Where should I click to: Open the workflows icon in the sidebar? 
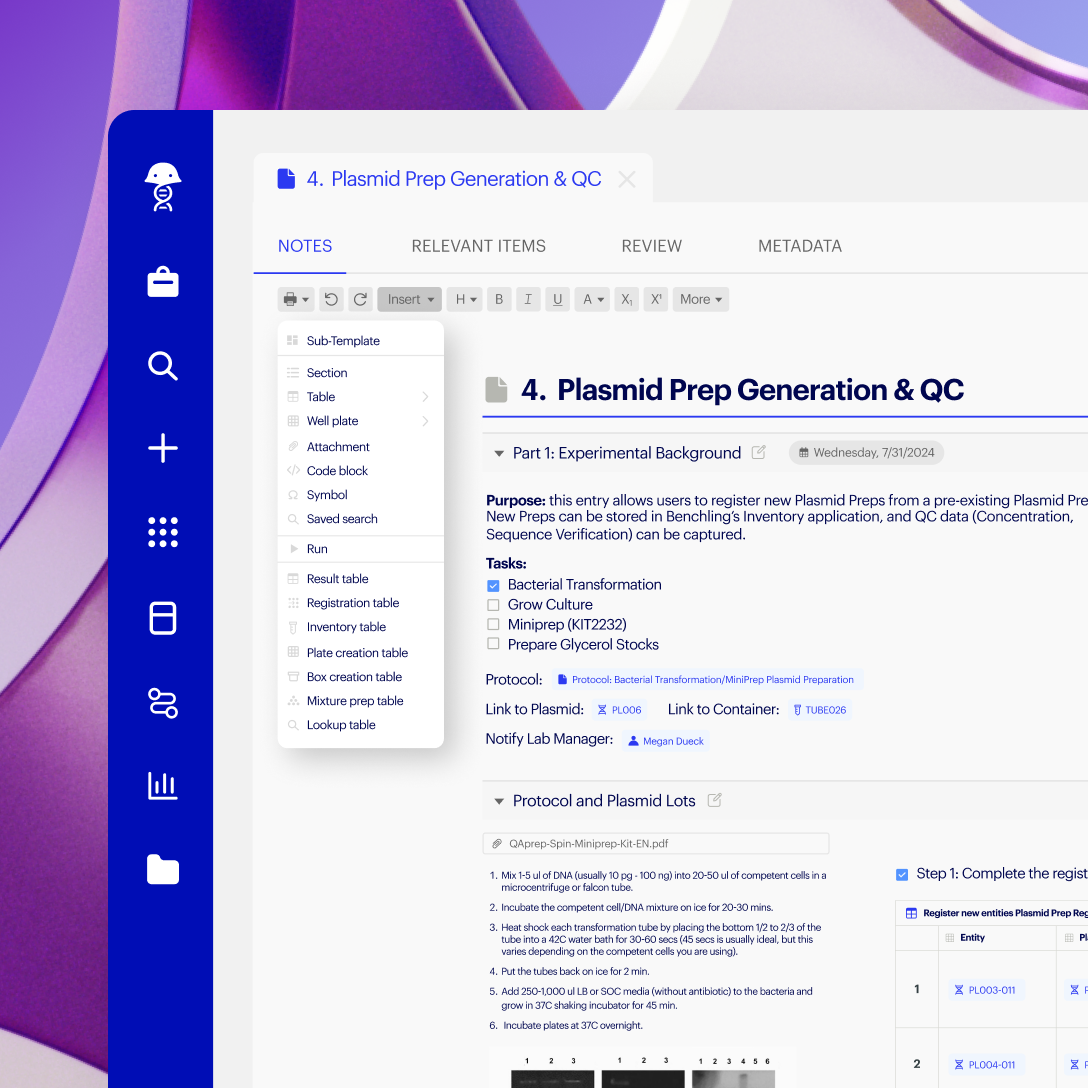(163, 702)
